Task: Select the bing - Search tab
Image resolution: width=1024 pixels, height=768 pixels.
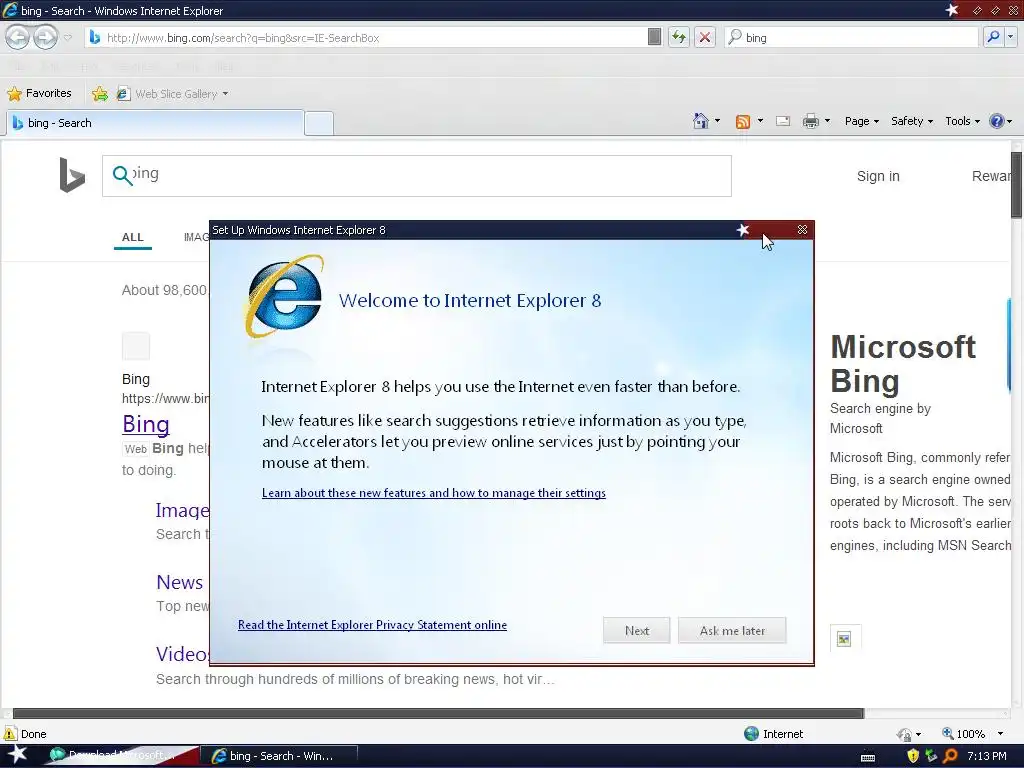Action: coord(155,123)
